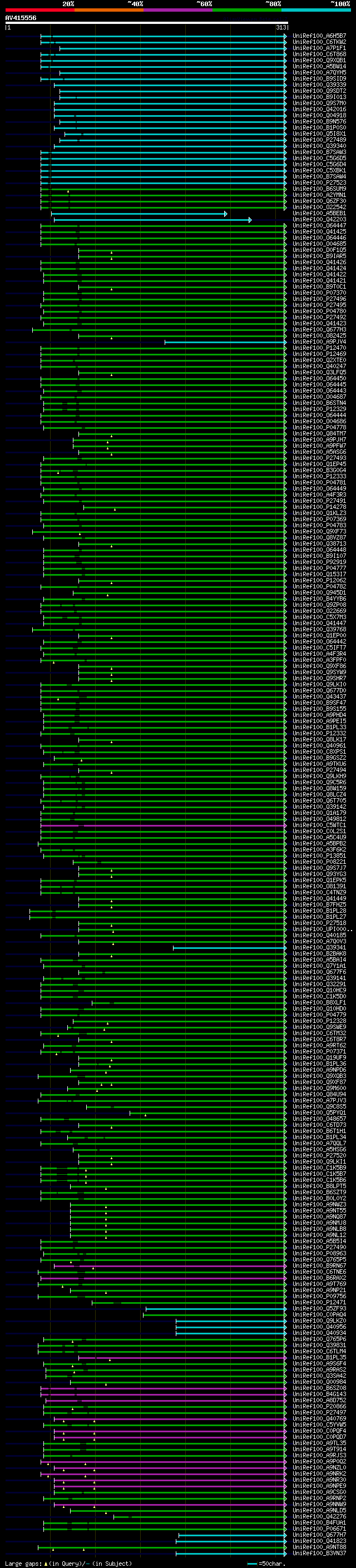Screen dimensions: 356x1568
Task: Select label UniRef100_A9NPE9
Action: (319, 1485)
